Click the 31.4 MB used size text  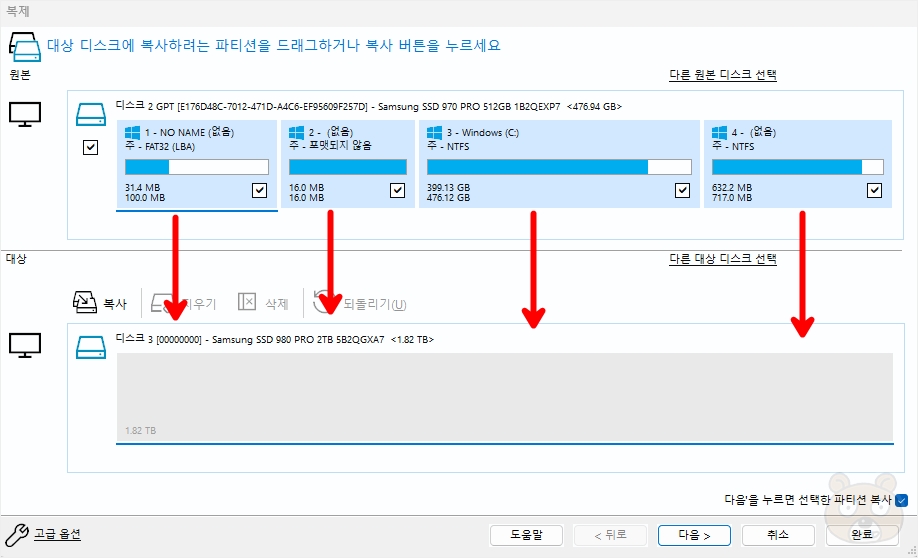point(142,187)
